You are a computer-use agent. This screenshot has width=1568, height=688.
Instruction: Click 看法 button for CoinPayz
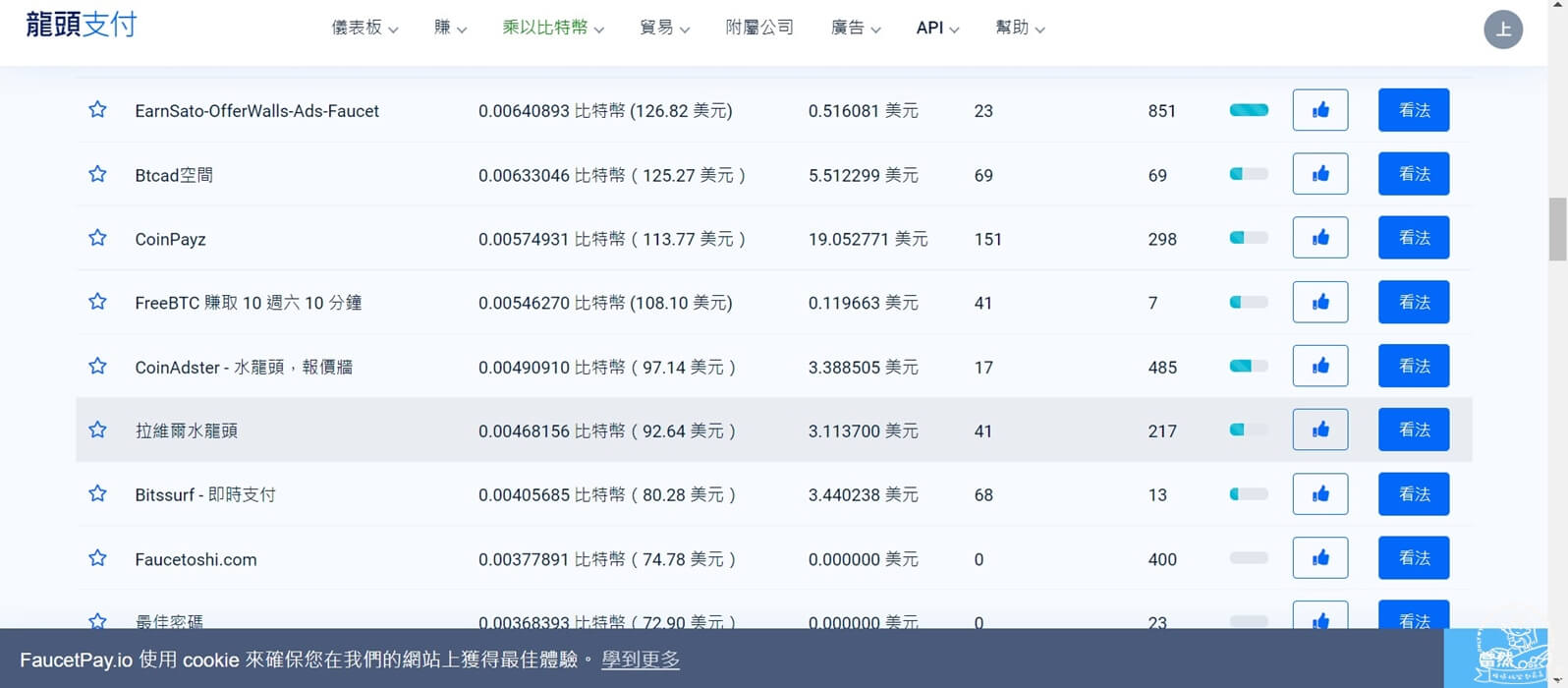coord(1414,238)
